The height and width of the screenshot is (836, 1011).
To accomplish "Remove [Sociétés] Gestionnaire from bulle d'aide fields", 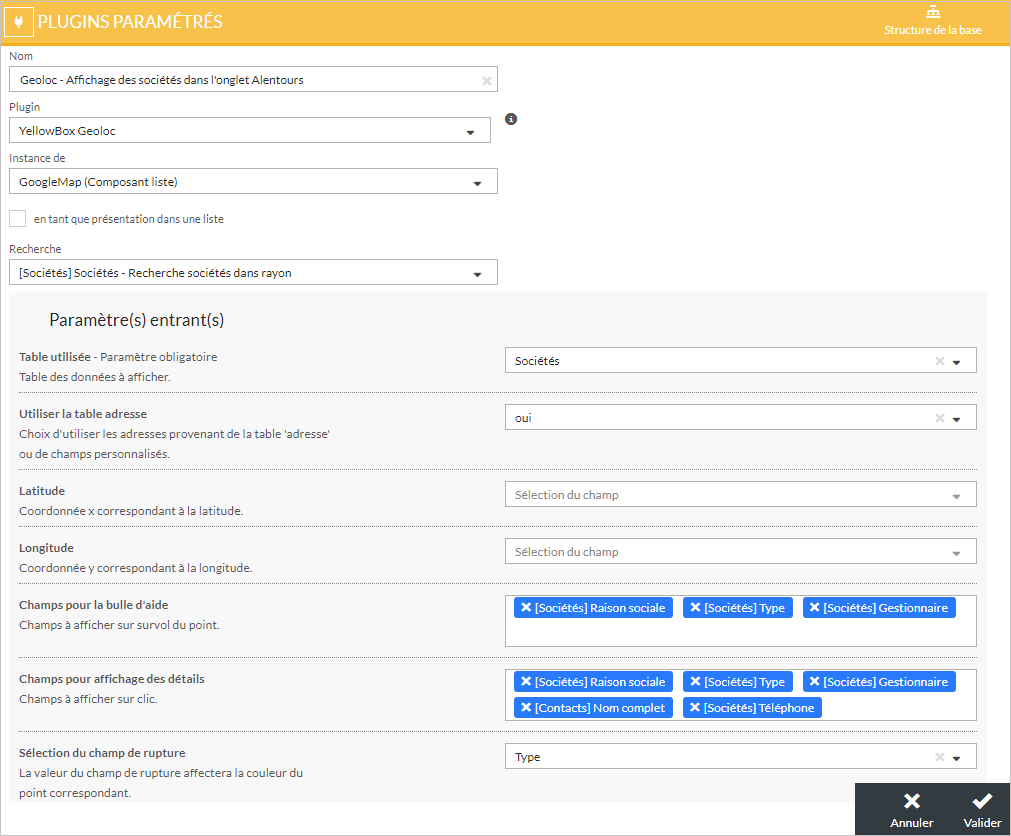I will point(814,608).
